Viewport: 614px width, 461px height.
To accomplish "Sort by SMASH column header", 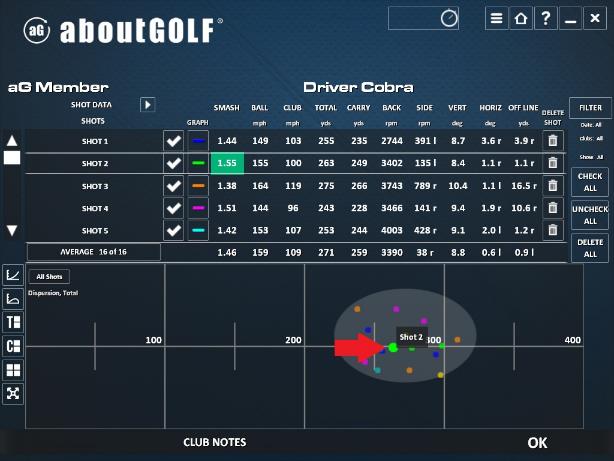I will tap(226, 108).
